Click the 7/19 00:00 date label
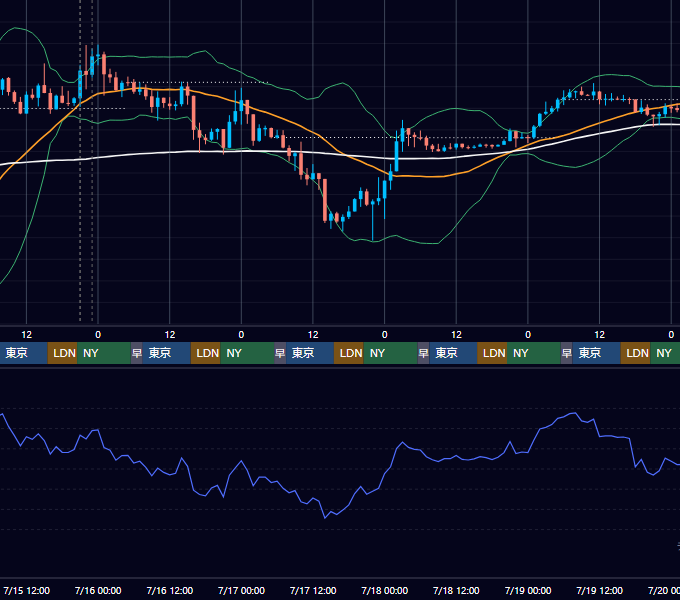Screen dimensions: 680x600 click(528, 590)
